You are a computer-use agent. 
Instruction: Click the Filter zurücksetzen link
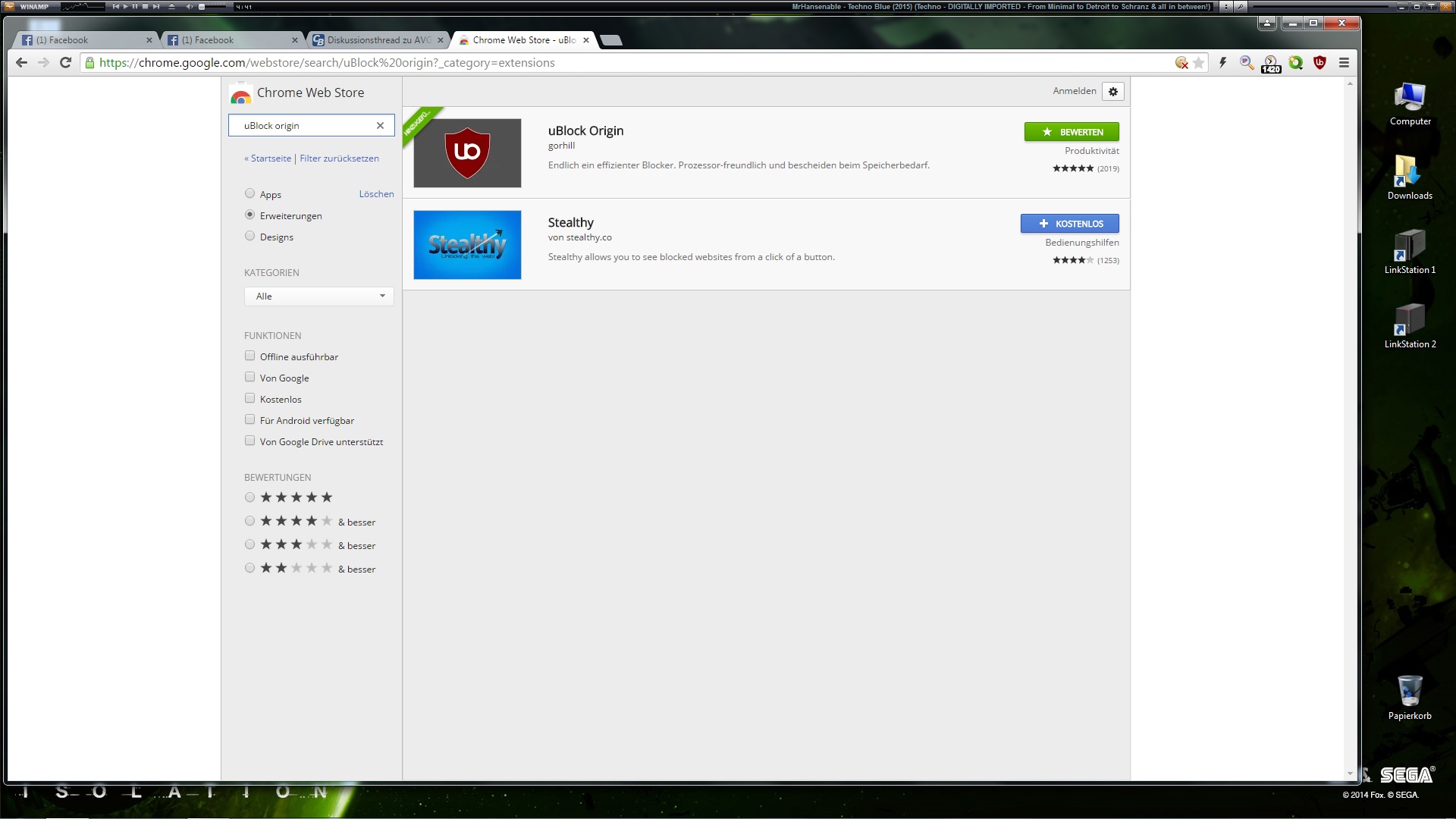(x=339, y=158)
